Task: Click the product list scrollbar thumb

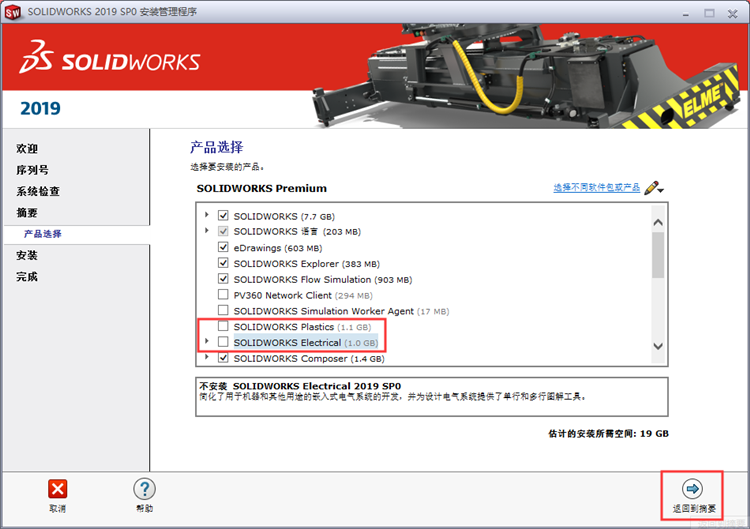Action: click(x=658, y=254)
